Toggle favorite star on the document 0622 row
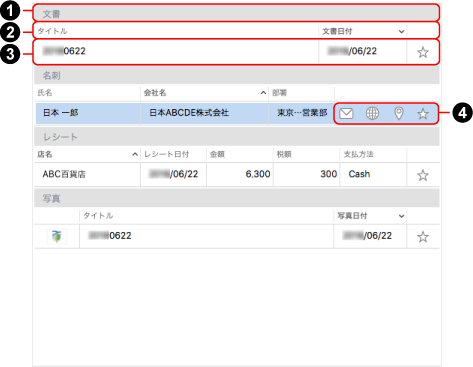Screen dimensions: 473x367 pyautogui.click(x=423, y=52)
